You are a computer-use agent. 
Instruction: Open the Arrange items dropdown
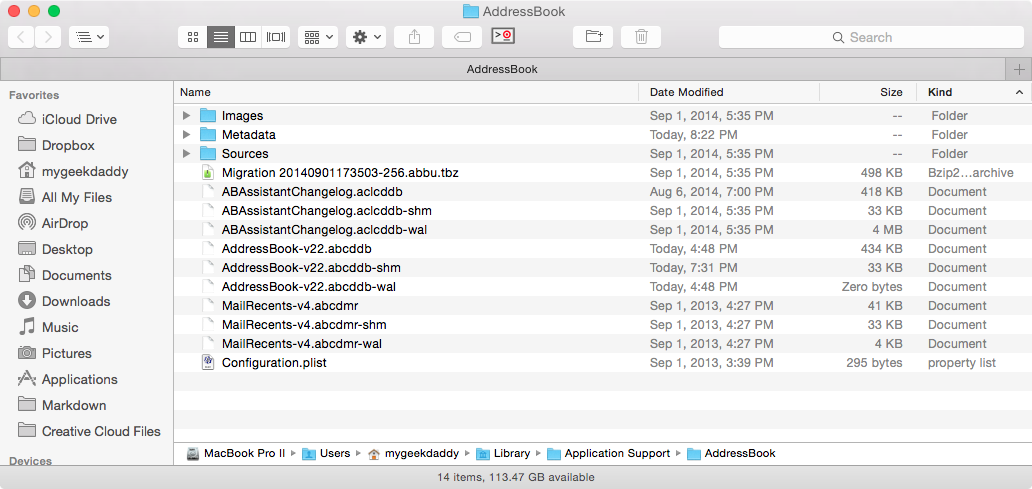pyautogui.click(x=318, y=37)
